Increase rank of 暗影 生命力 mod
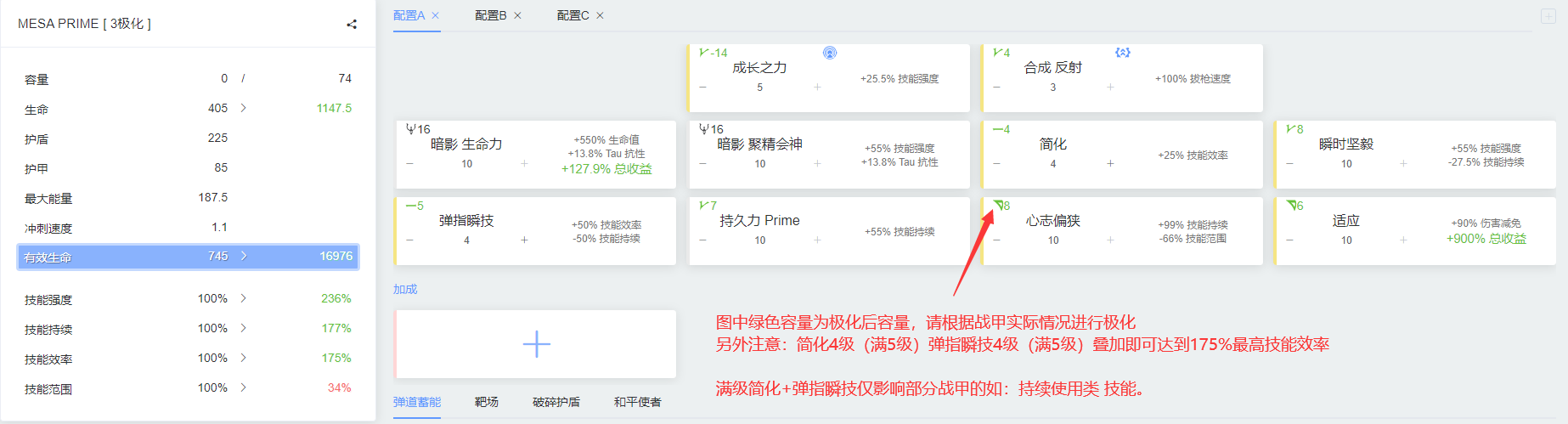The height and width of the screenshot is (424, 1568). (524, 164)
